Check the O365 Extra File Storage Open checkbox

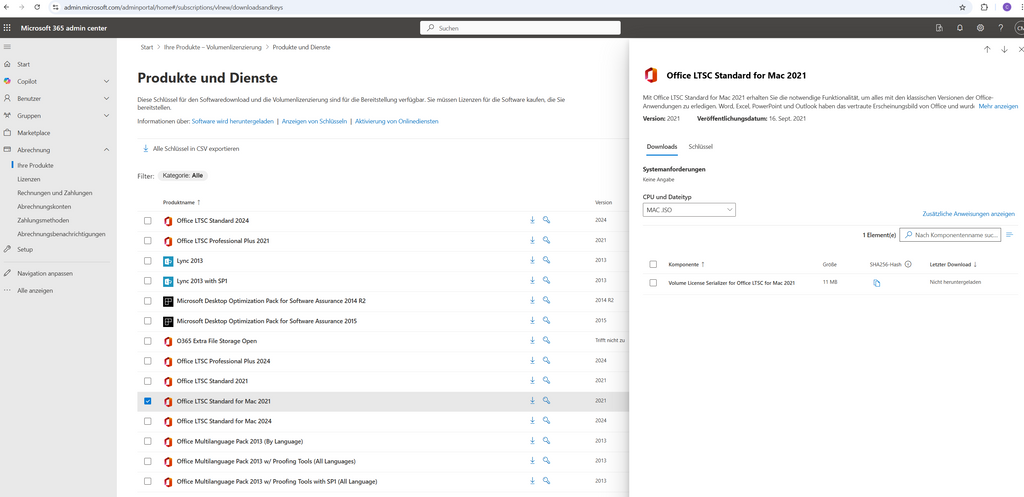(x=148, y=341)
